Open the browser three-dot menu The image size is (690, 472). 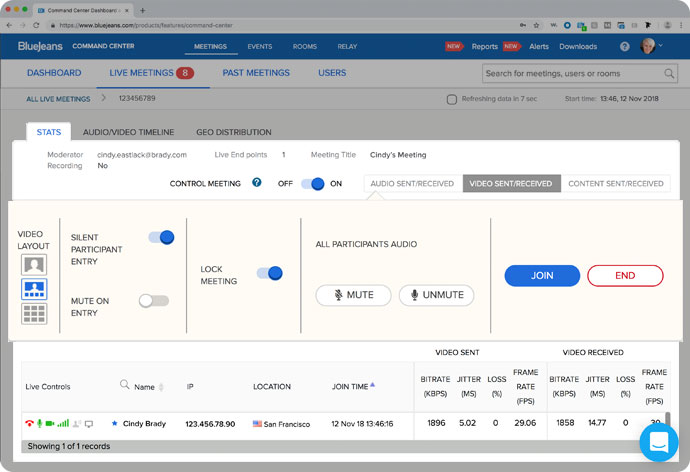681,26
